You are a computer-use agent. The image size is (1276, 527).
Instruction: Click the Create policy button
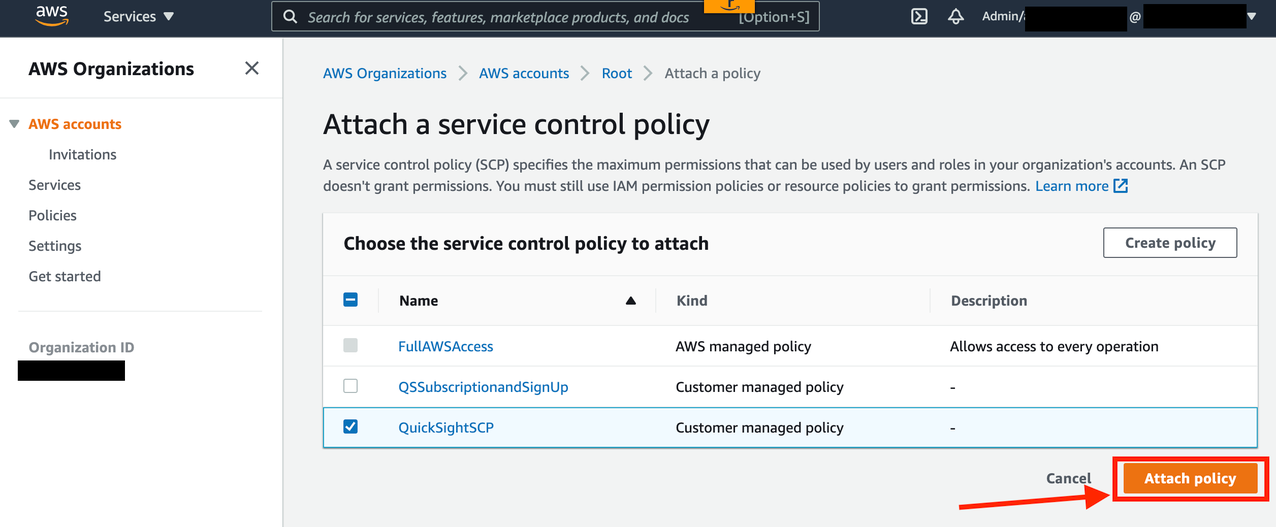click(x=1169, y=242)
